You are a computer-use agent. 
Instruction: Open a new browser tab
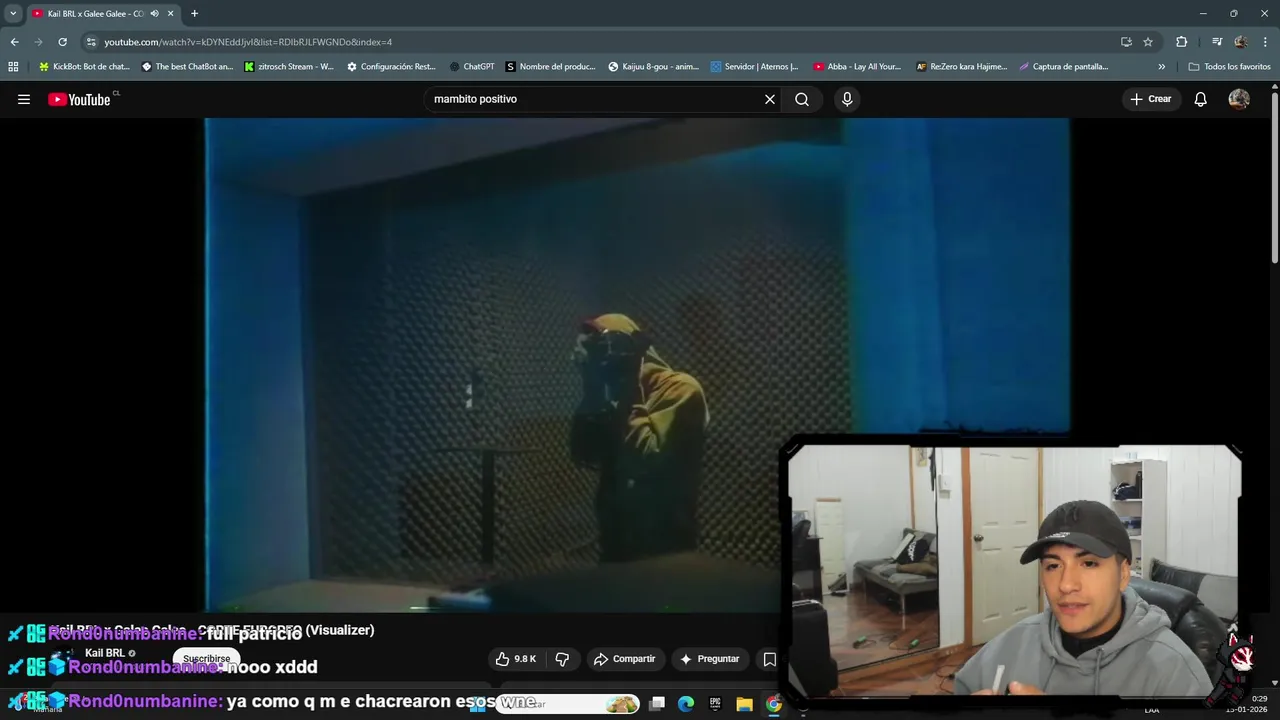[194, 14]
